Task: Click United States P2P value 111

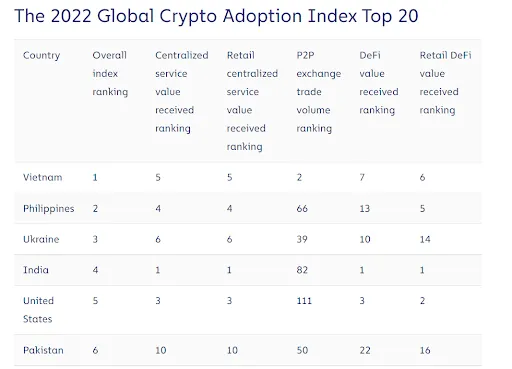Action: 304,301
